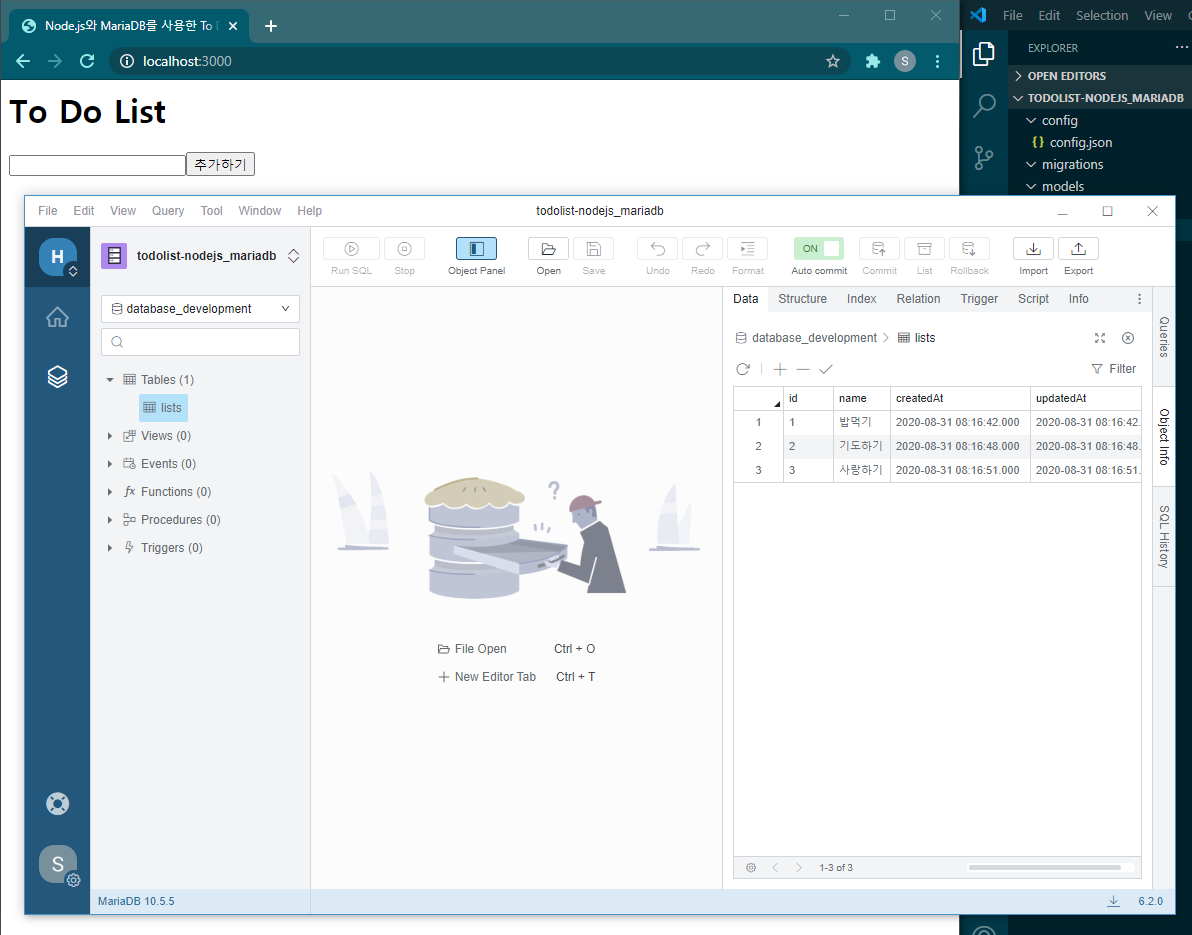Click the Rollback icon
The image size is (1192, 935).
(x=968, y=248)
